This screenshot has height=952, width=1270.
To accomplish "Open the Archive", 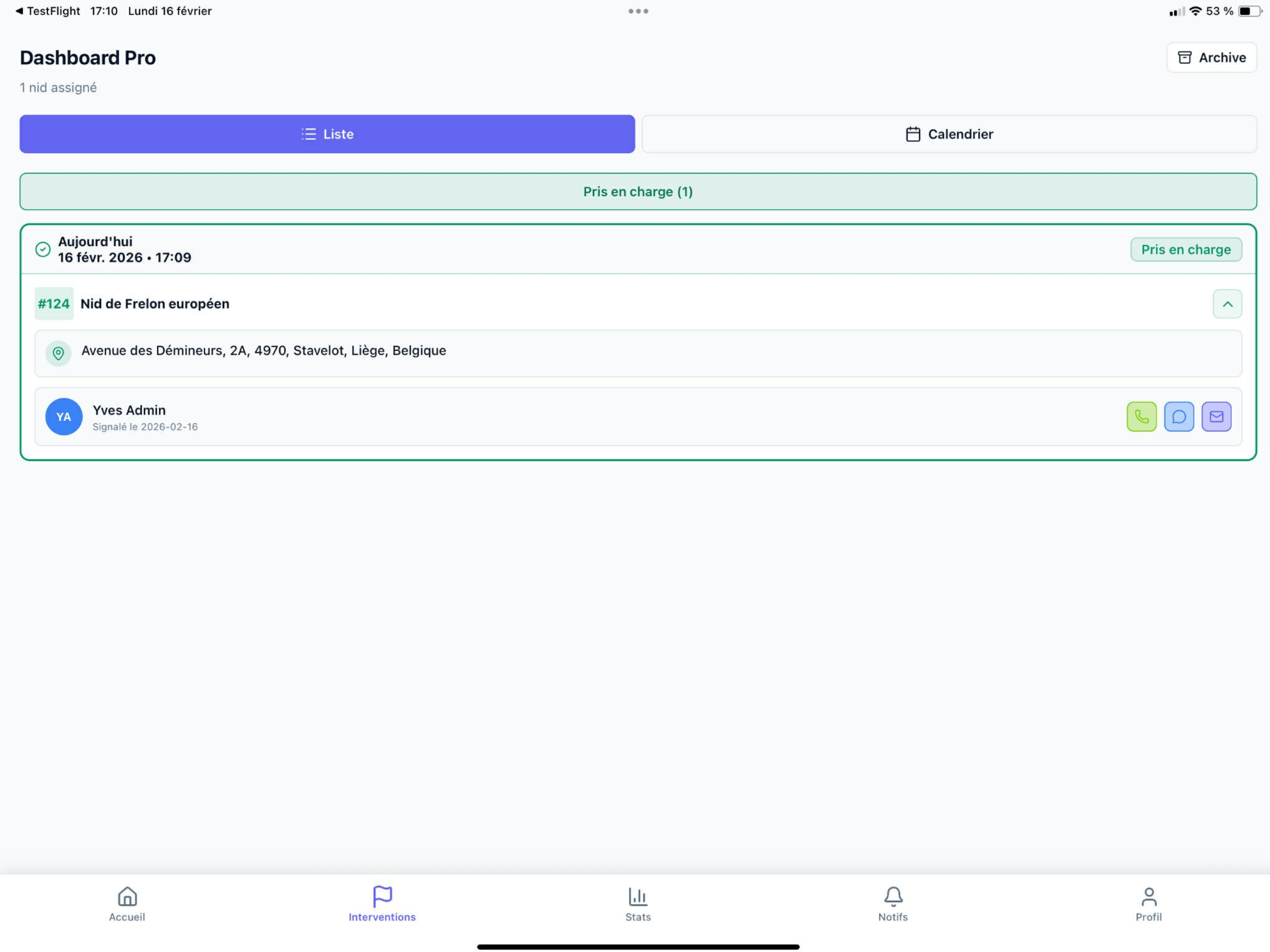I will 1211,57.
